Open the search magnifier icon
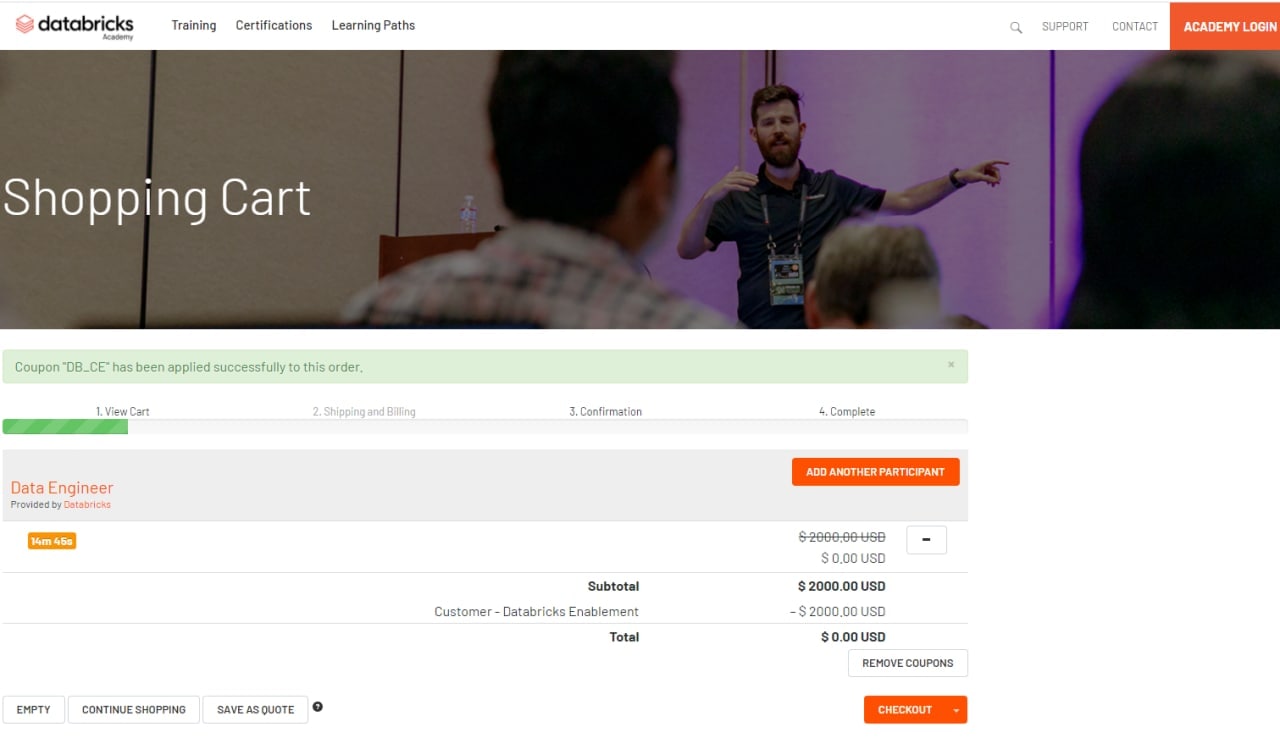This screenshot has width=1280, height=738. click(1016, 27)
